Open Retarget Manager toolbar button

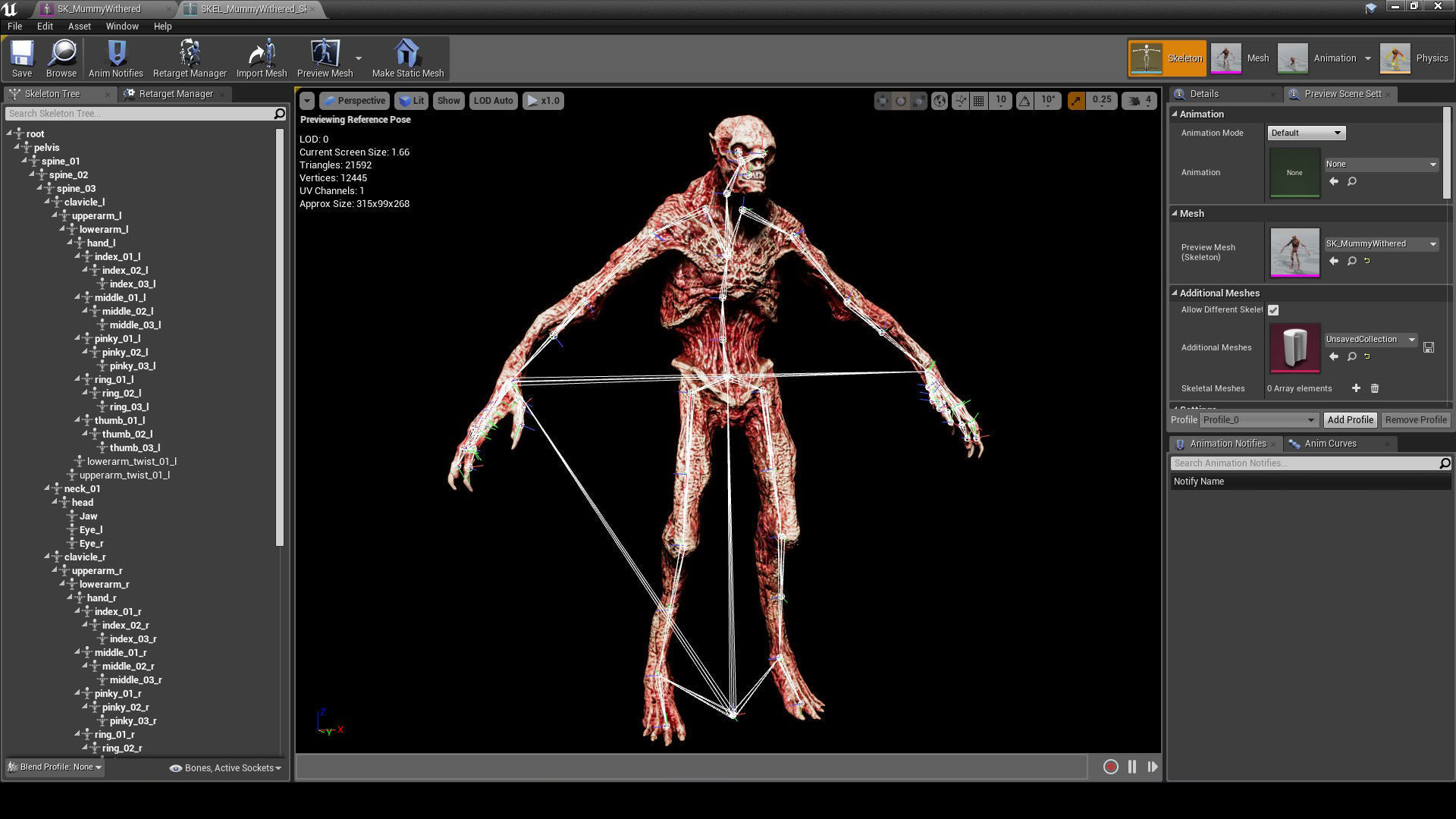coord(190,58)
